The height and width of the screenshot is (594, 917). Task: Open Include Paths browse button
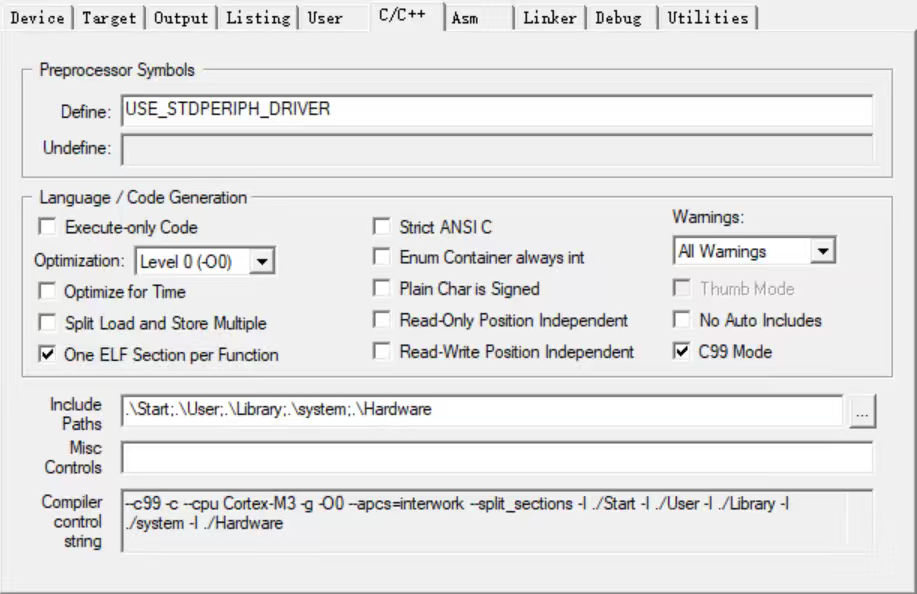[x=862, y=411]
